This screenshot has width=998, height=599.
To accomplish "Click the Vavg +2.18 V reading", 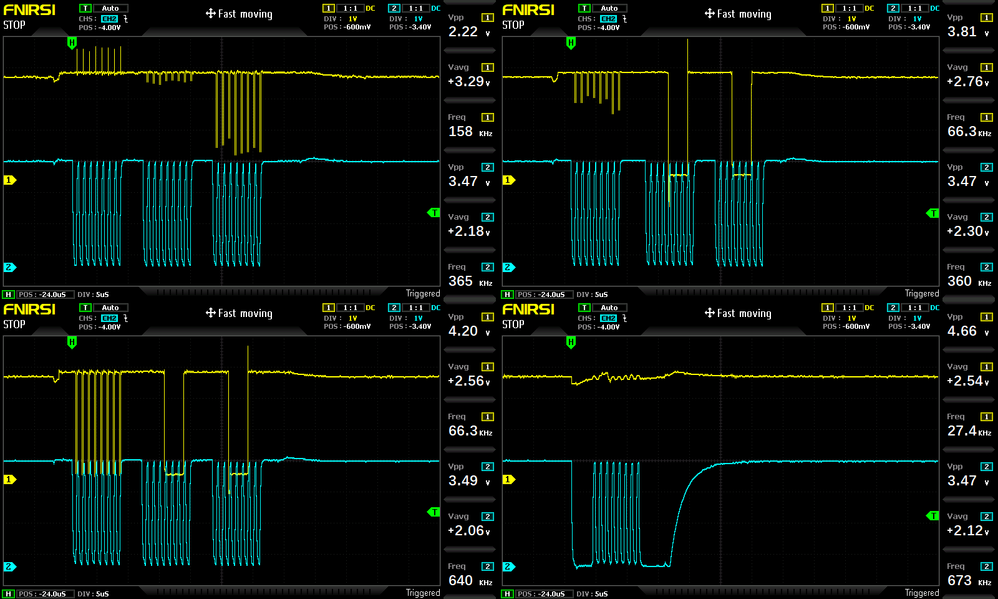I will pos(470,225).
